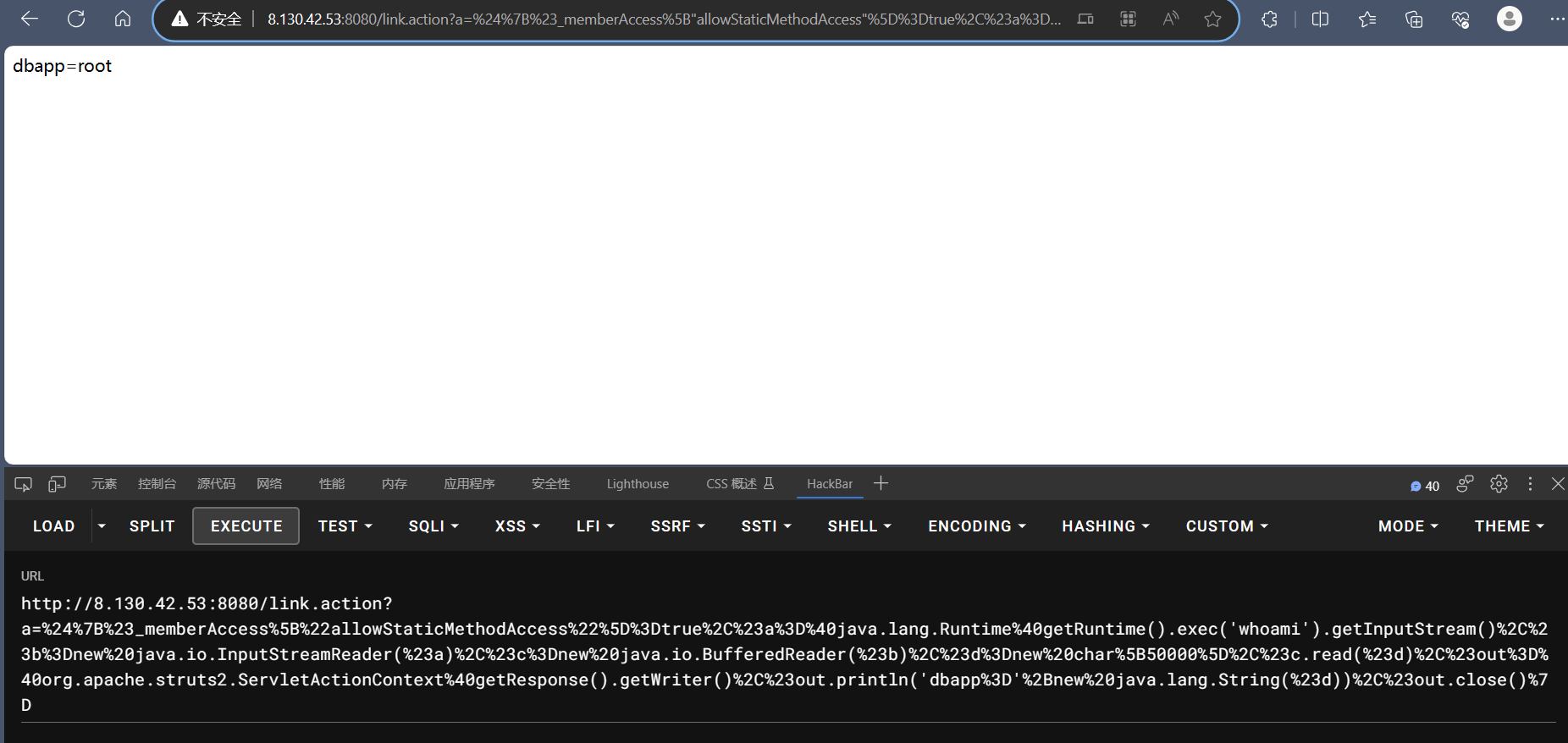Image resolution: width=1568 pixels, height=743 pixels.
Task: Click the HackBar LOAD button
Action: 53,526
